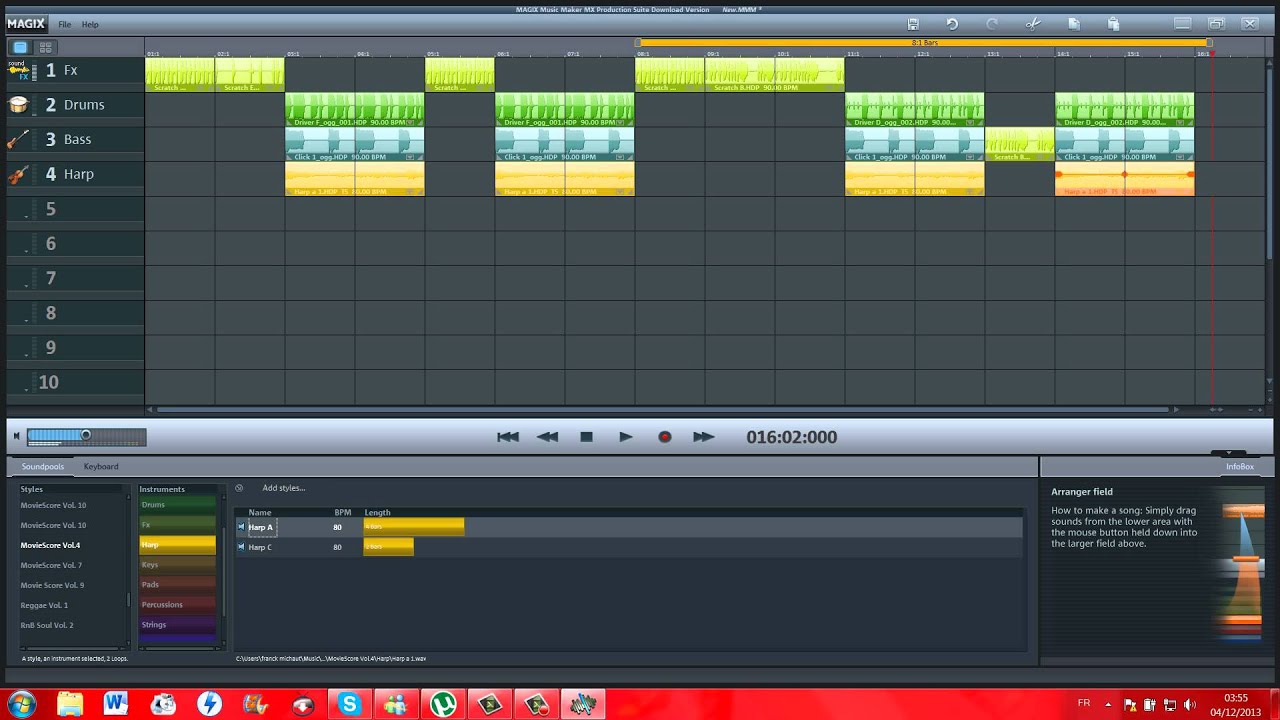Click the violin icon on Harp track 4
Viewport: 1280px width, 720px height.
[x=19, y=174]
